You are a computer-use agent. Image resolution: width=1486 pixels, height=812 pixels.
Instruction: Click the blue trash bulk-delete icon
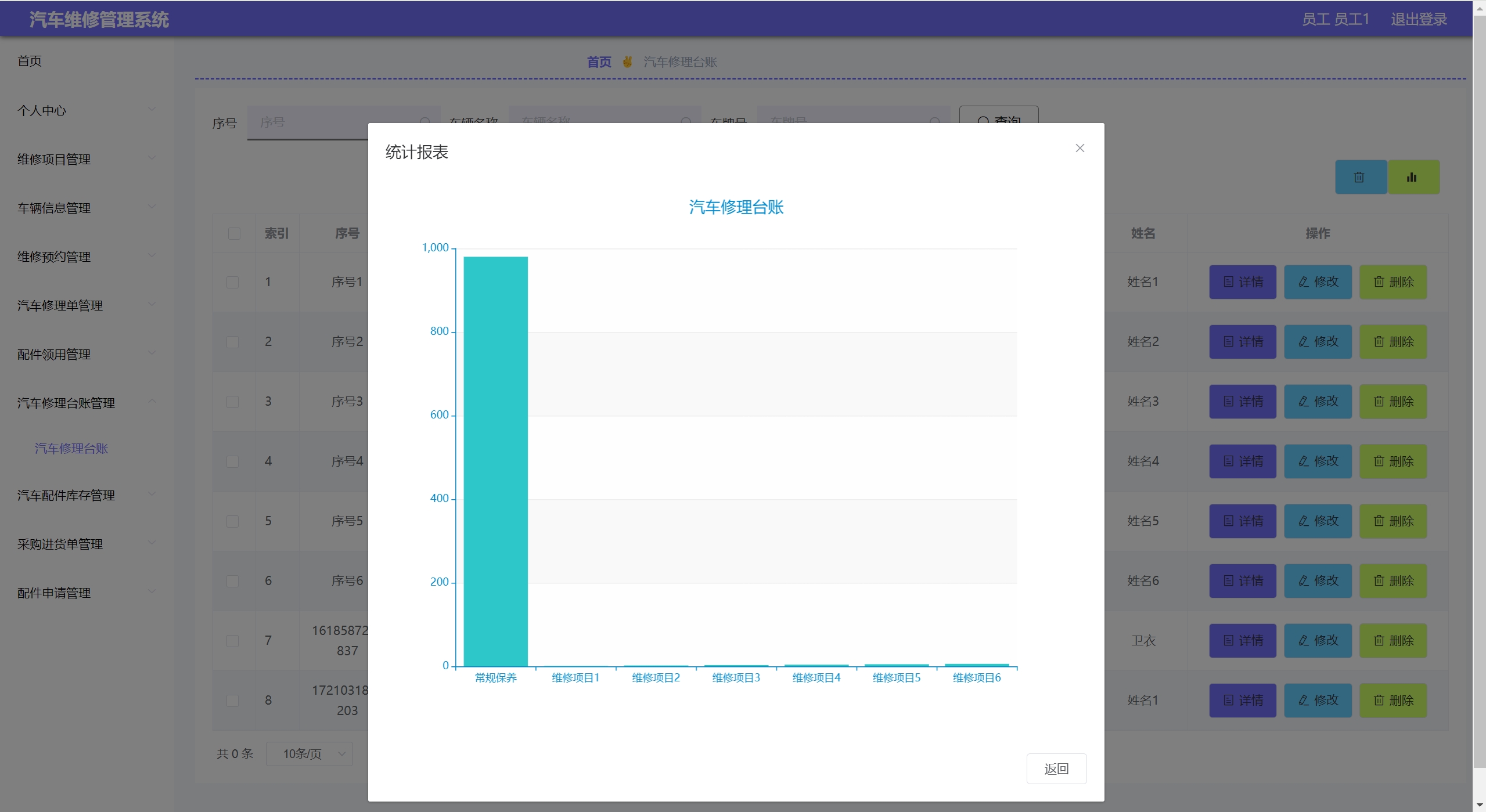pos(1359,177)
